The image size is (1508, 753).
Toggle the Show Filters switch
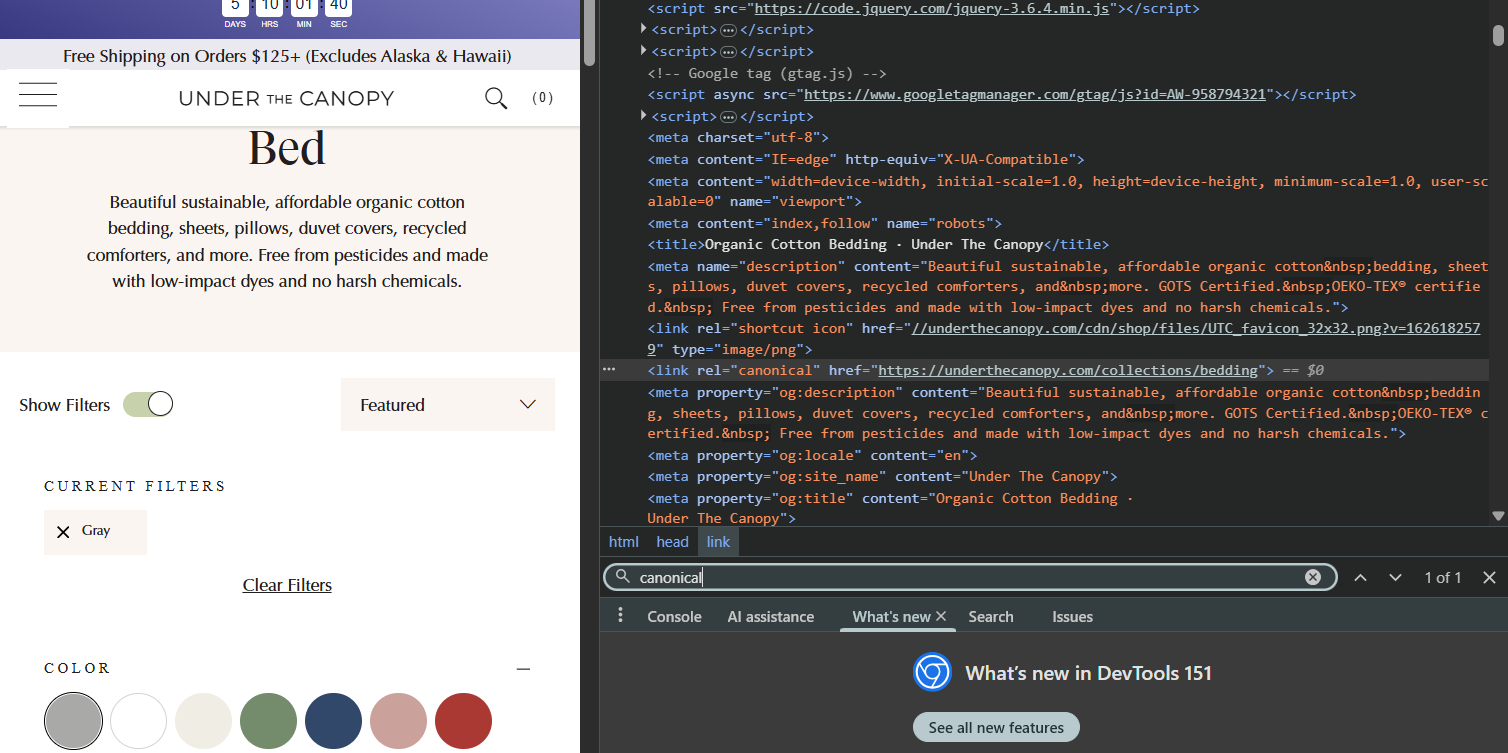(x=148, y=404)
